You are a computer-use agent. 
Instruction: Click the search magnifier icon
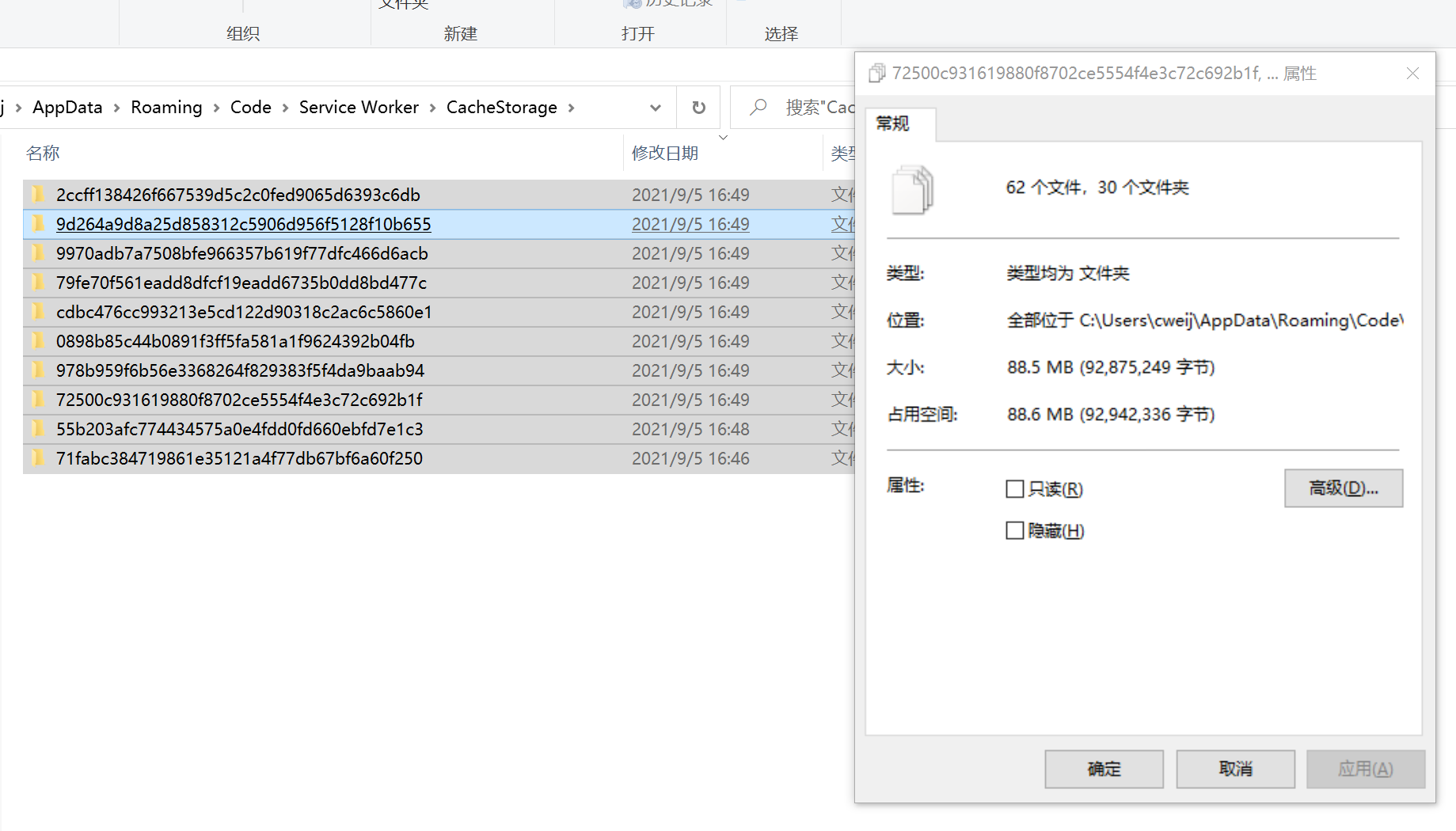point(757,107)
